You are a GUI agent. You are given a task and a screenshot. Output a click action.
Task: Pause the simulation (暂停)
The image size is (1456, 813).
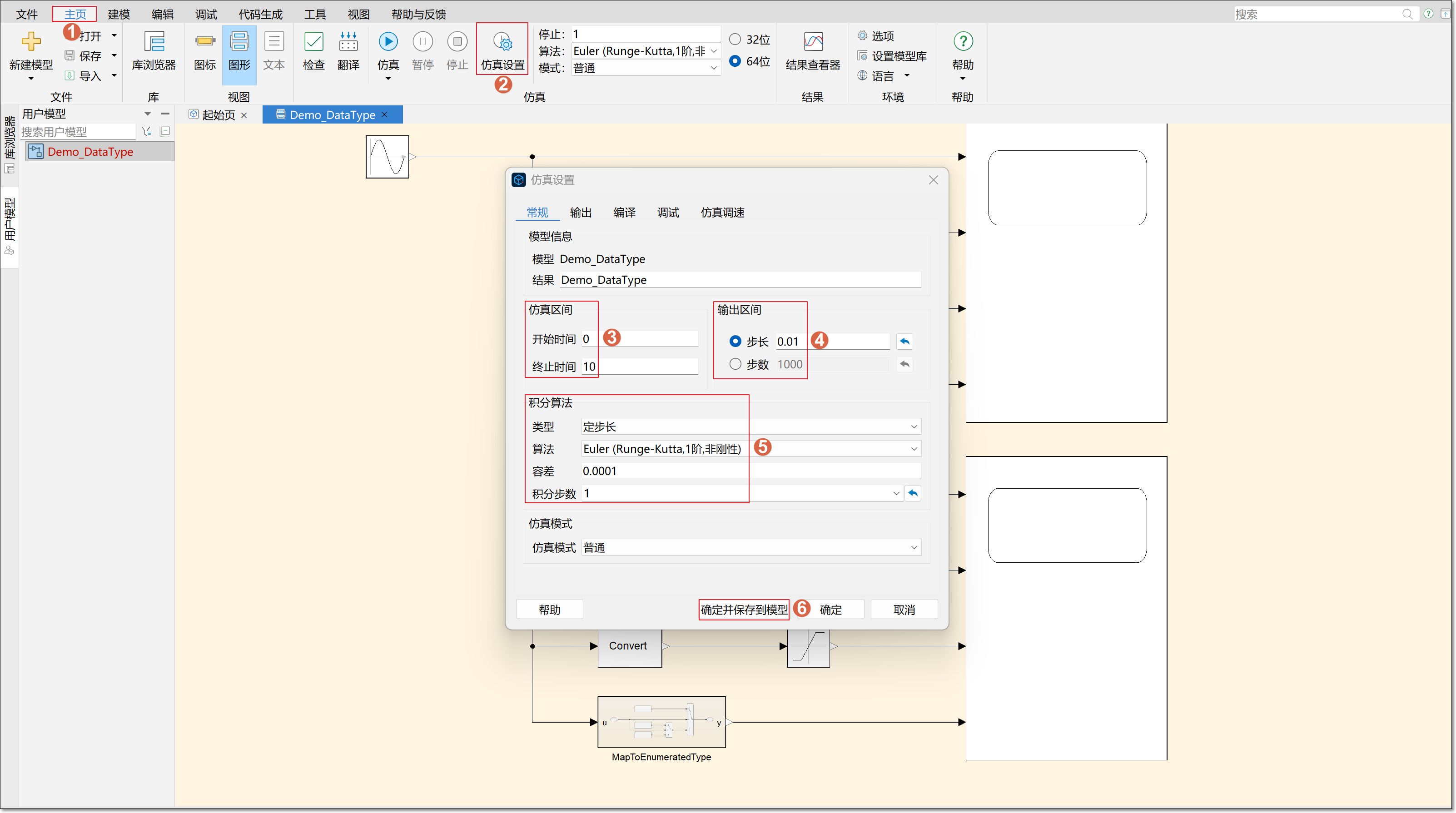click(422, 41)
